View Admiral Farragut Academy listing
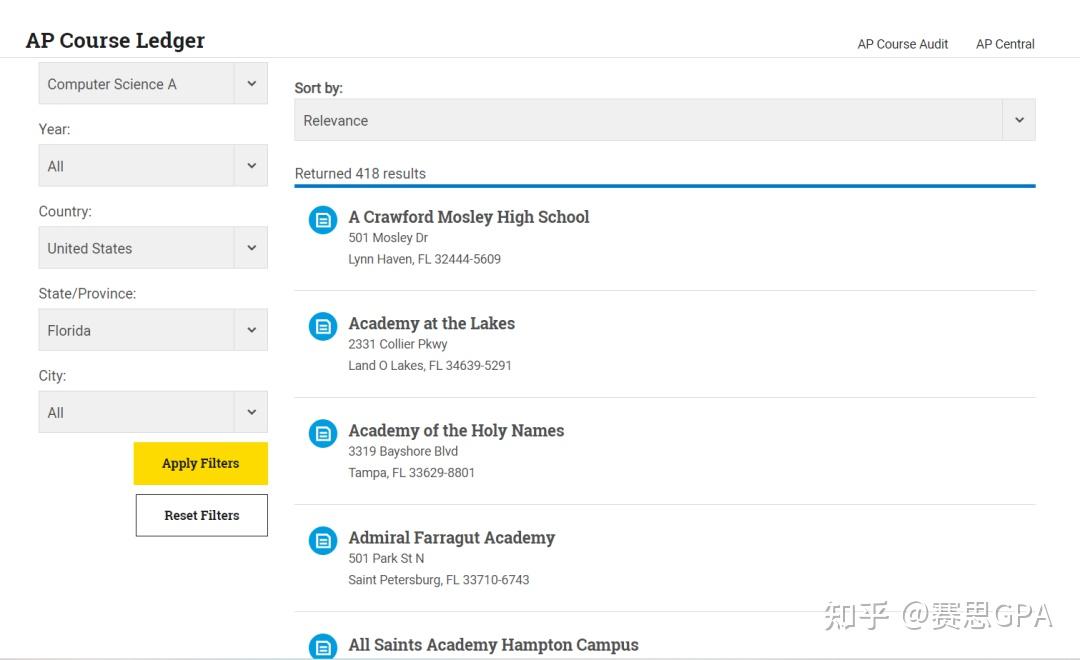 coord(451,538)
